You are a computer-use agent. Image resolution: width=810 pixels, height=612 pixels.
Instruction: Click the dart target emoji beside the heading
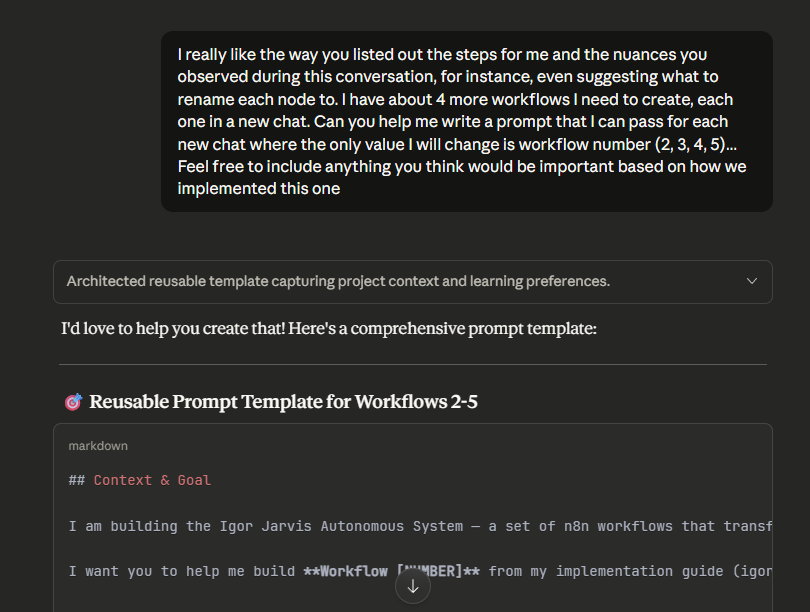tap(72, 401)
